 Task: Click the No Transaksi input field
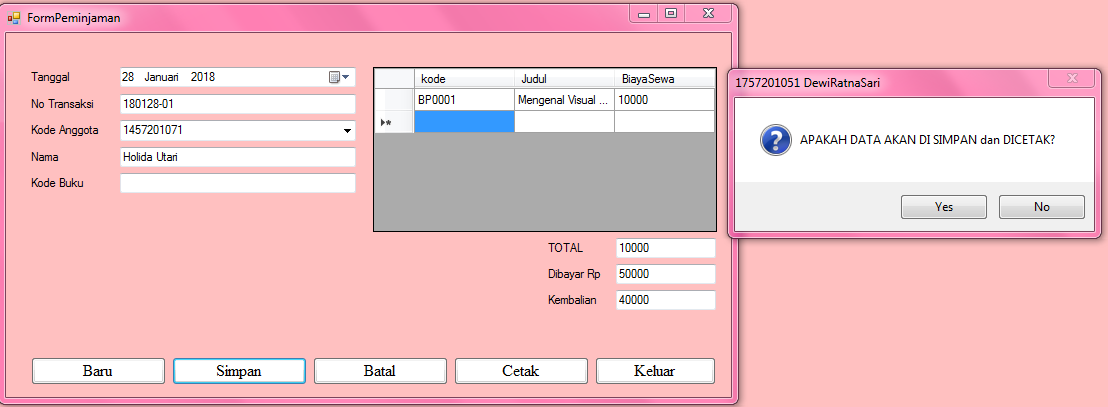coord(237,104)
